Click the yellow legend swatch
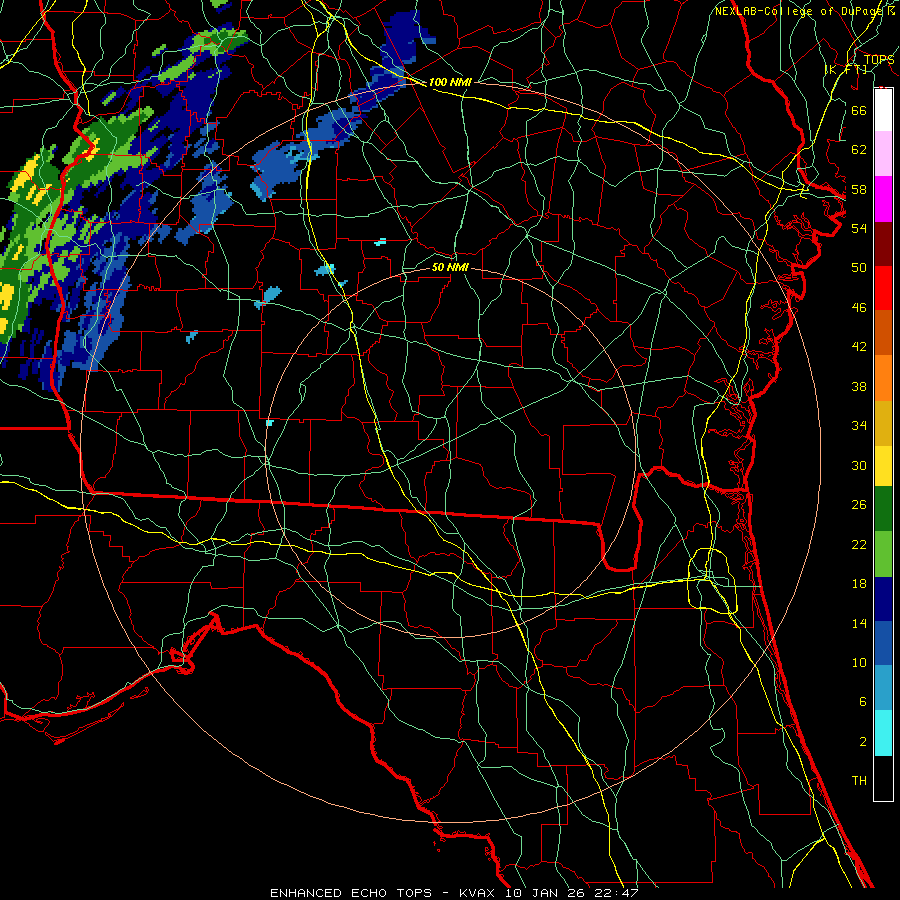The width and height of the screenshot is (900, 900). coord(883,465)
